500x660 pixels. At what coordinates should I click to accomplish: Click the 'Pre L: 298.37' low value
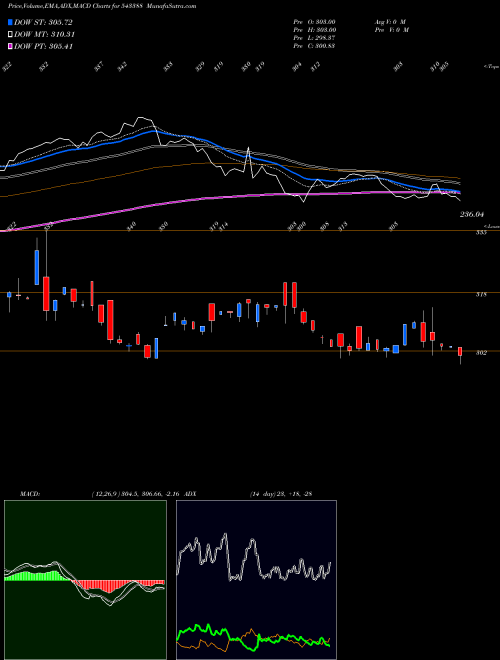314,38
